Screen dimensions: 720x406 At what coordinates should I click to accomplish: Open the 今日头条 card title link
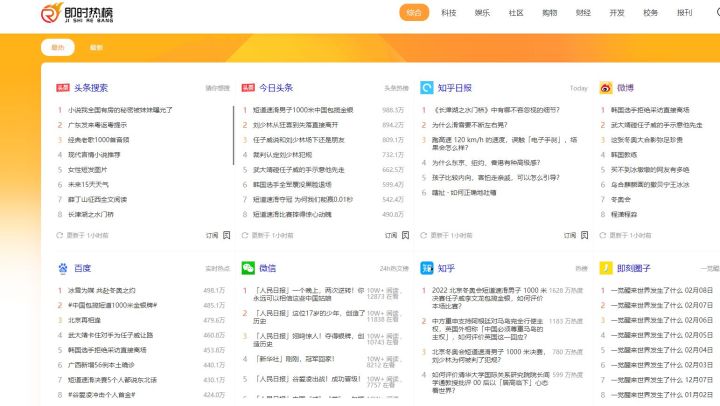276,88
